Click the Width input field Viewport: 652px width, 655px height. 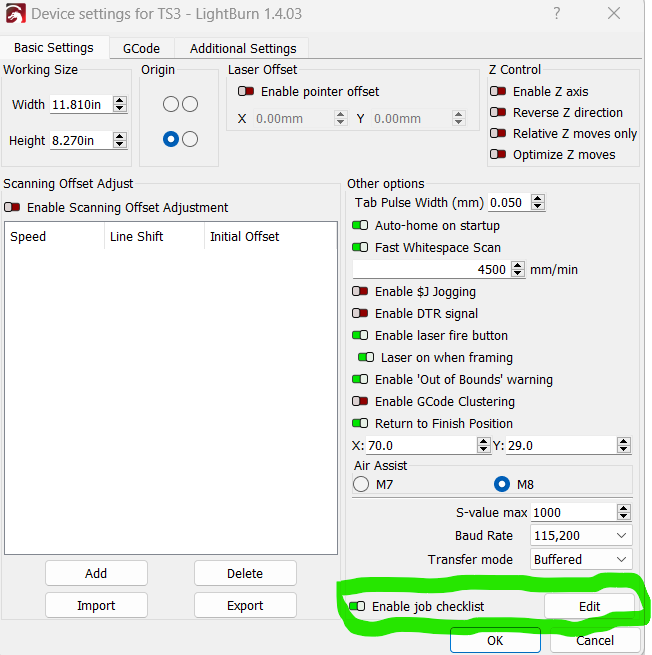pyautogui.click(x=81, y=104)
